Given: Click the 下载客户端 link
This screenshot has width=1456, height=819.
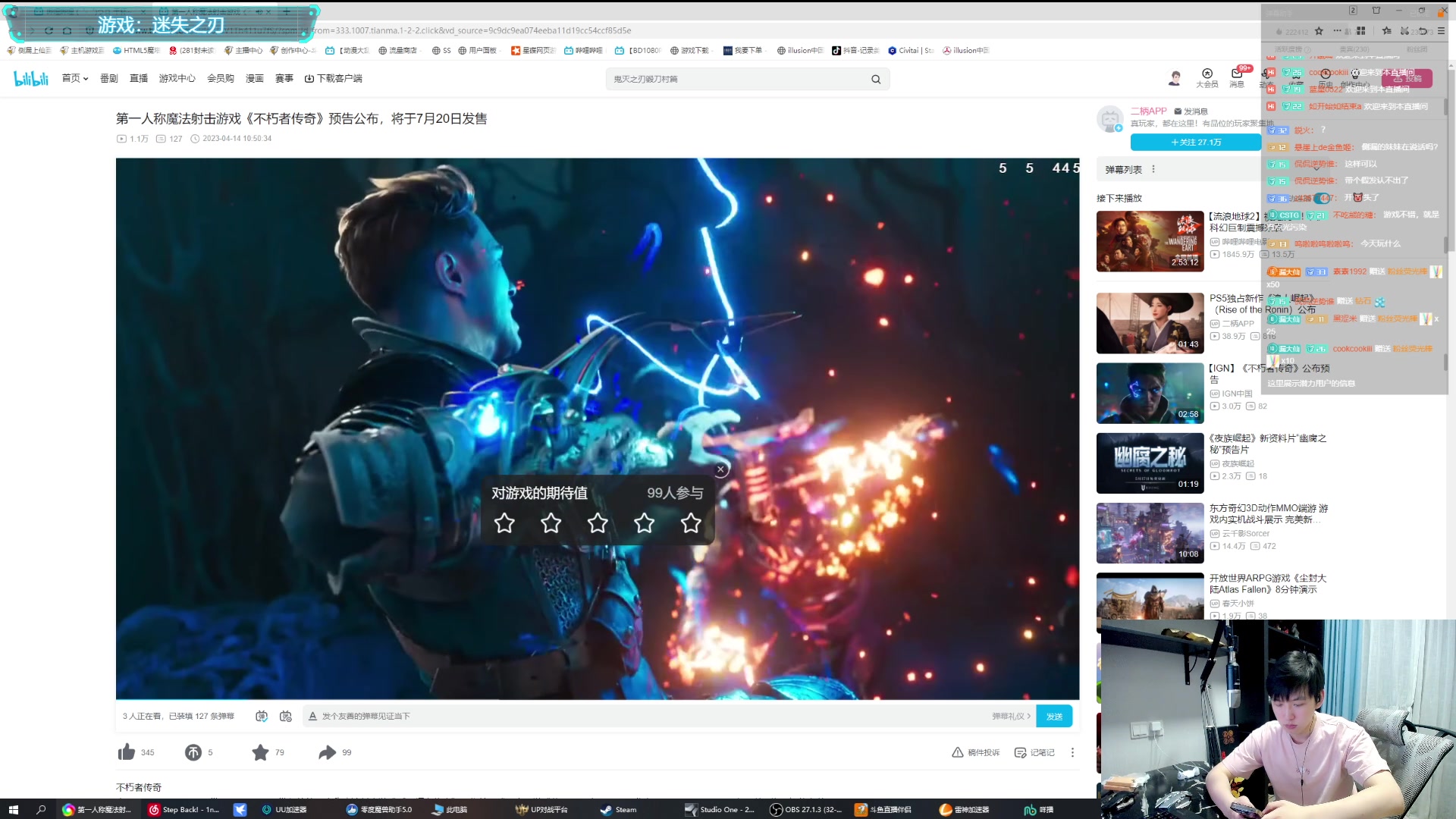Looking at the screenshot, I should (x=334, y=78).
